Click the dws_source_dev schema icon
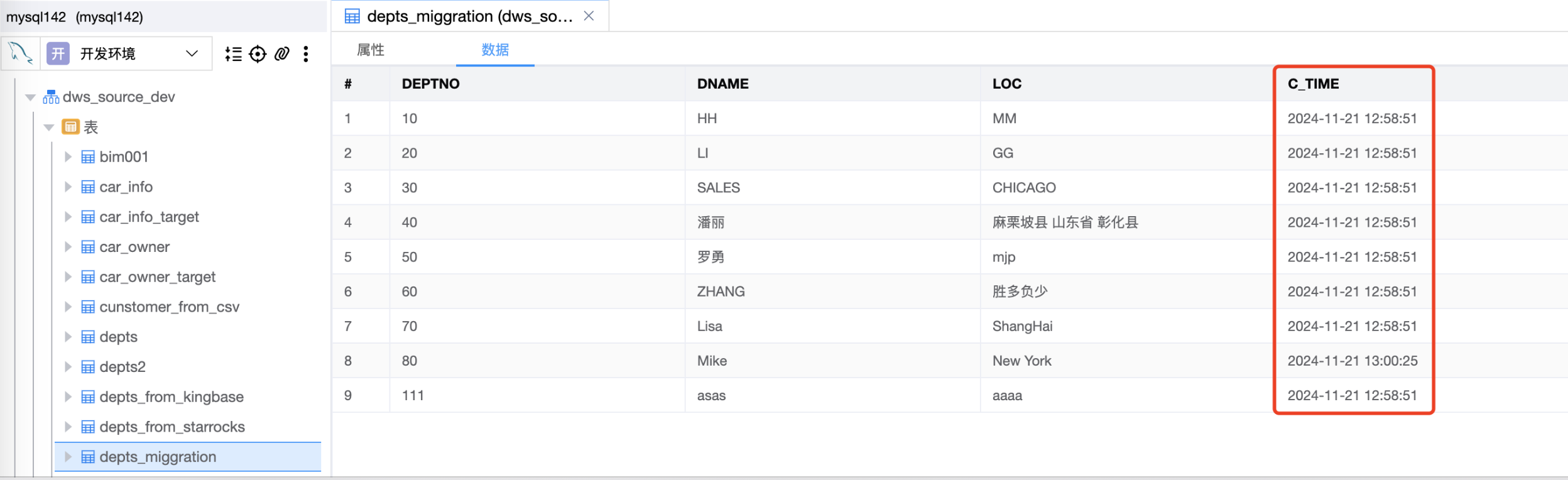 [51, 97]
